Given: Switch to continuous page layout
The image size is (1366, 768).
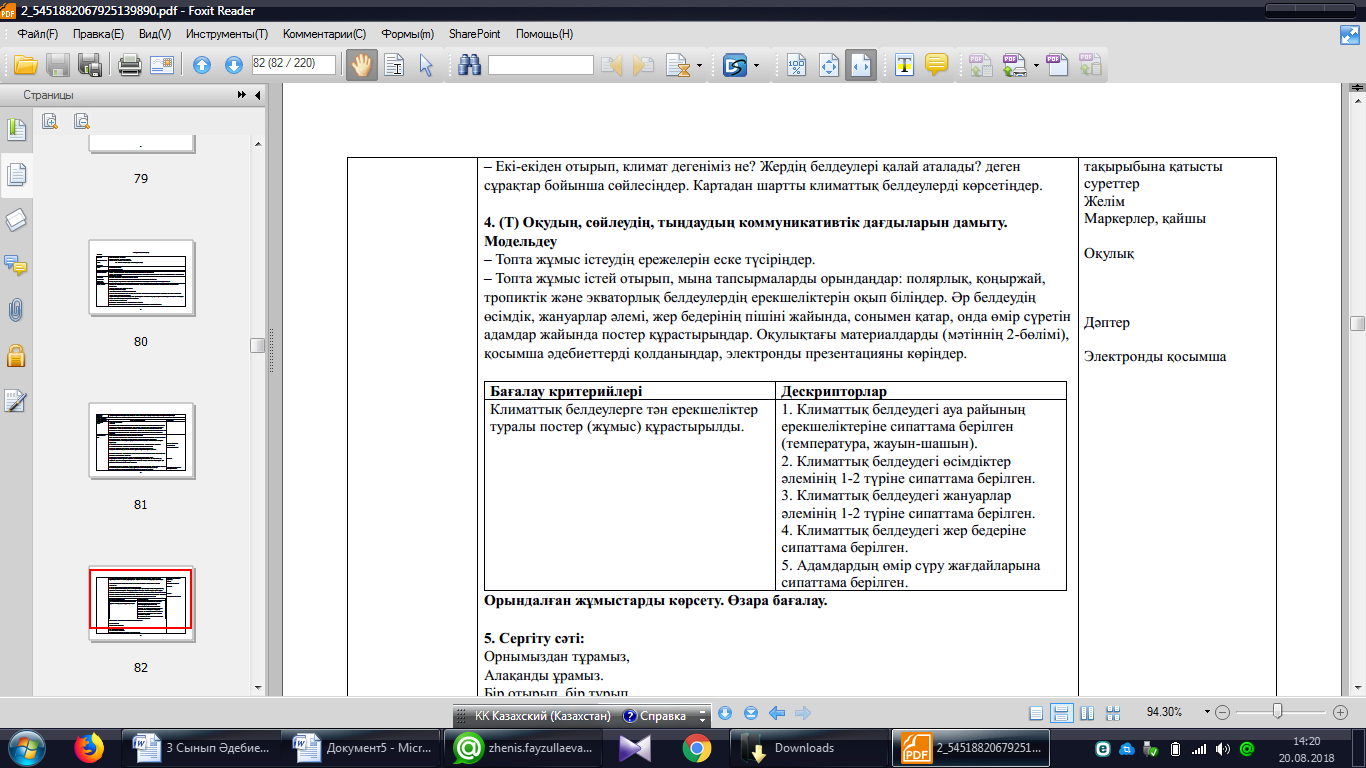Looking at the screenshot, I should pyautogui.click(x=1062, y=713).
